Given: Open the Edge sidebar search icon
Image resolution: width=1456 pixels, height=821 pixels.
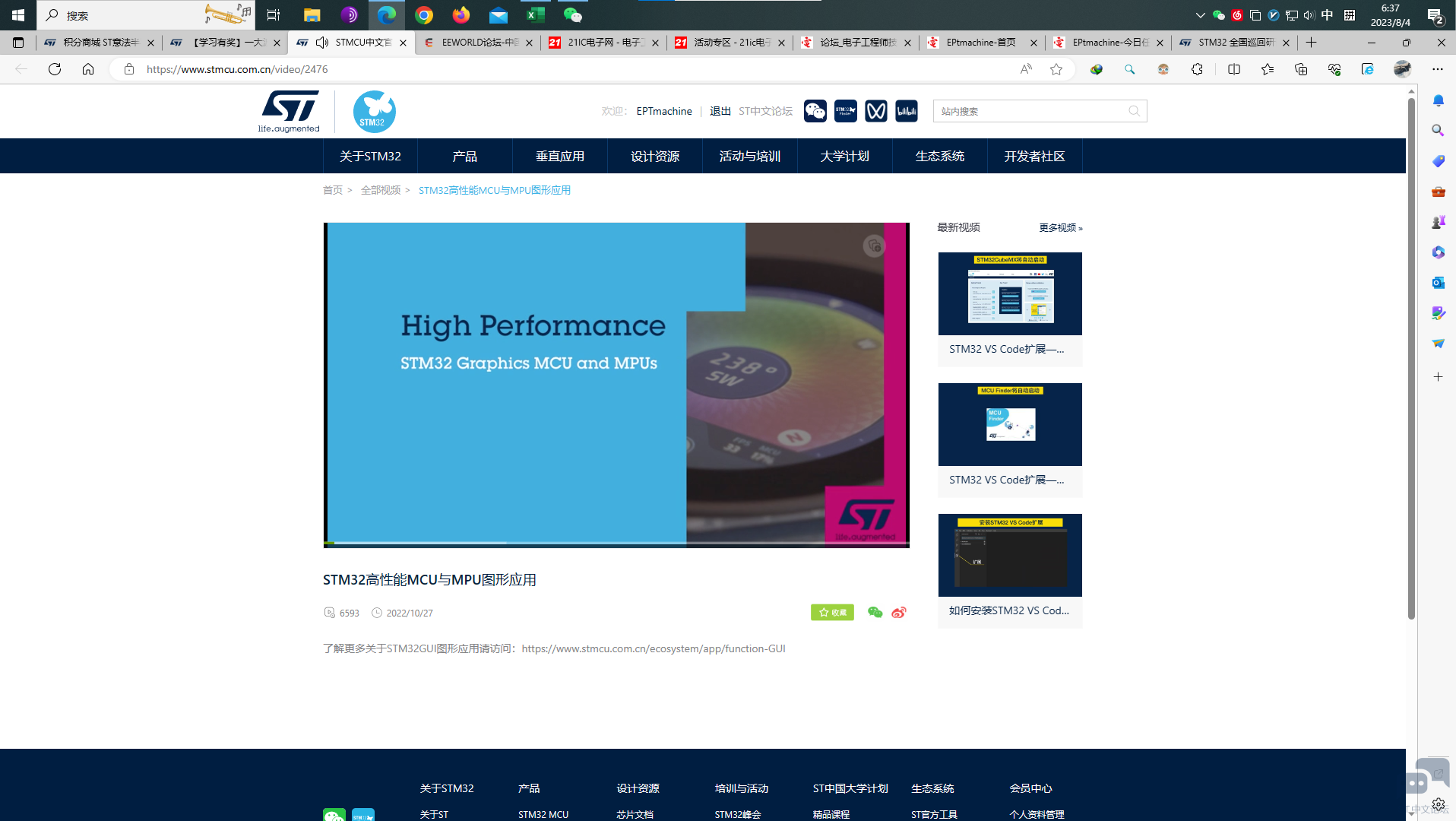Looking at the screenshot, I should coord(1438,131).
